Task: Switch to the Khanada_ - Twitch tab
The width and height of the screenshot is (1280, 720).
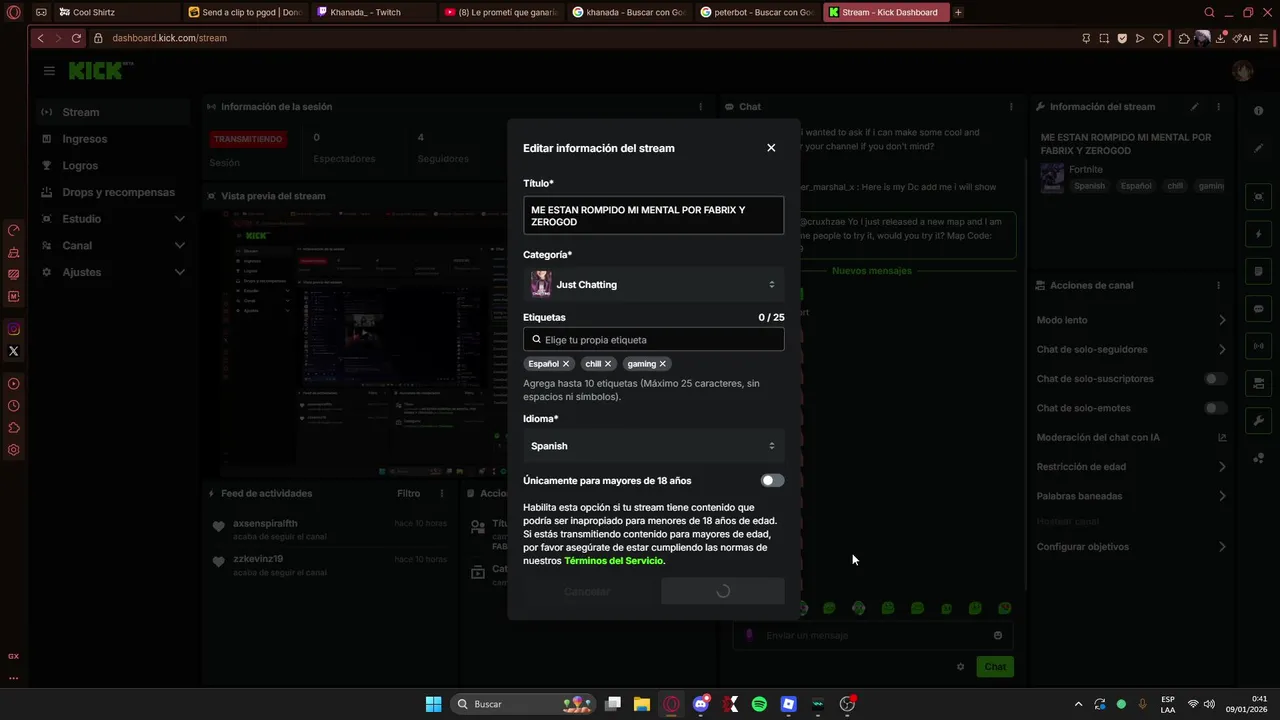Action: pyautogui.click(x=373, y=13)
